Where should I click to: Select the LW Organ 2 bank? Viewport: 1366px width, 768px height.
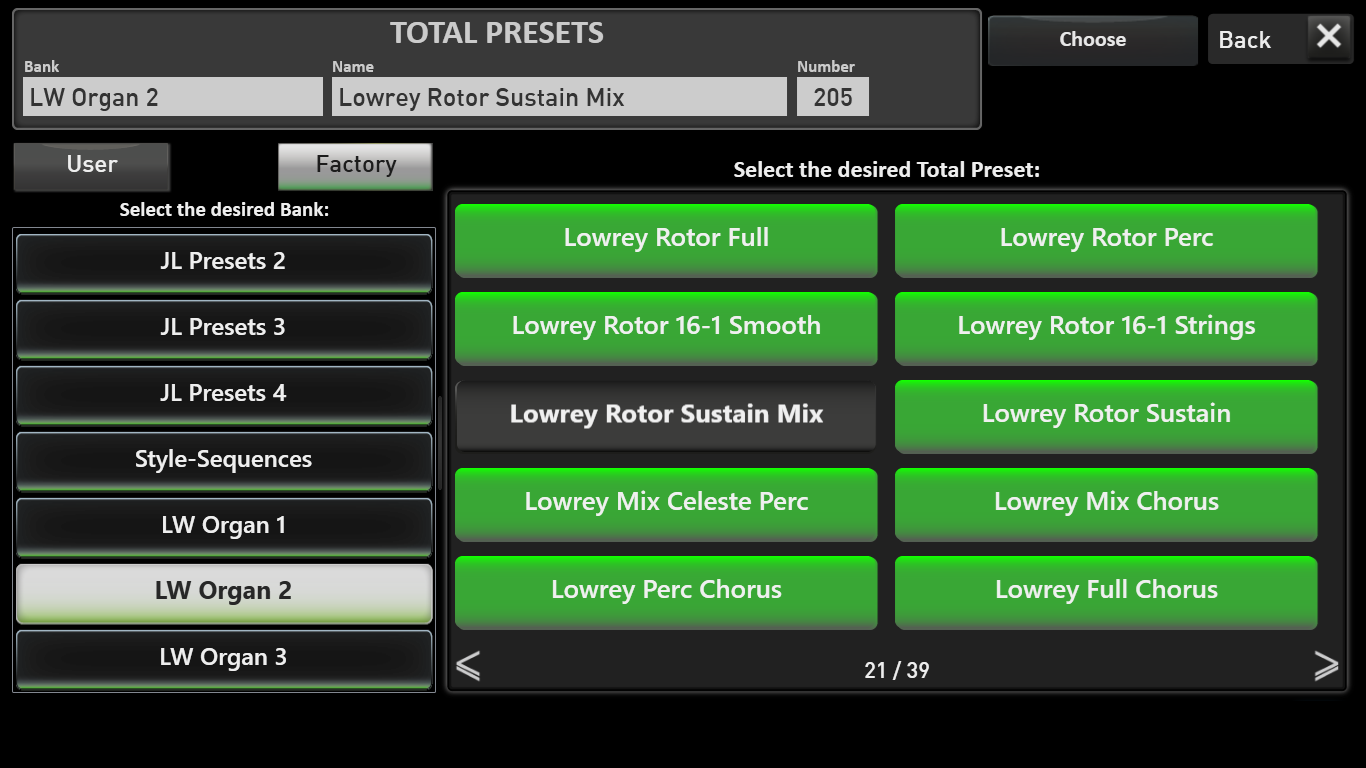pyautogui.click(x=224, y=592)
